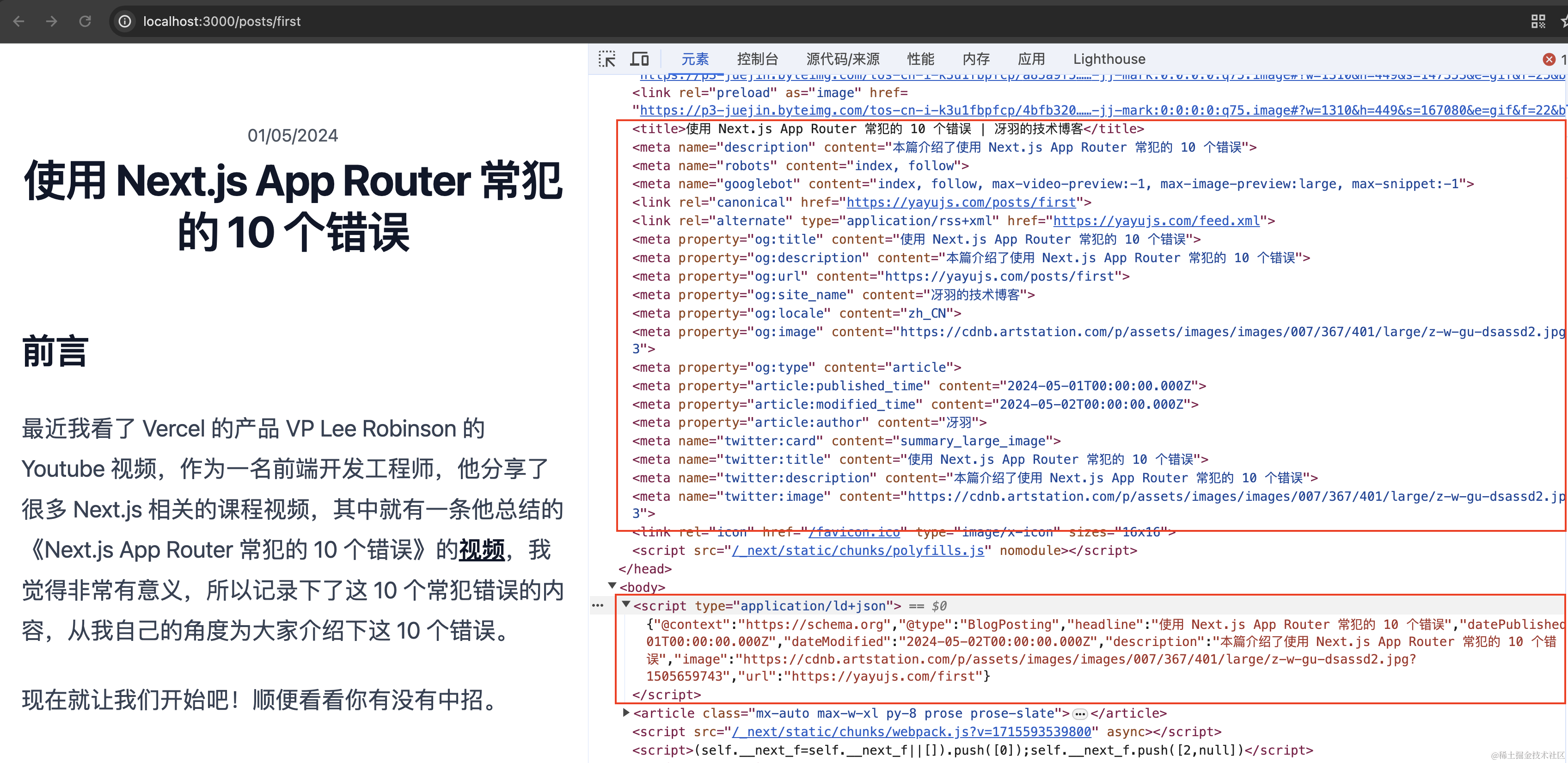Viewport: 1568px width, 763px height.
Task: Switch to the 控制台 tab
Action: [757, 58]
